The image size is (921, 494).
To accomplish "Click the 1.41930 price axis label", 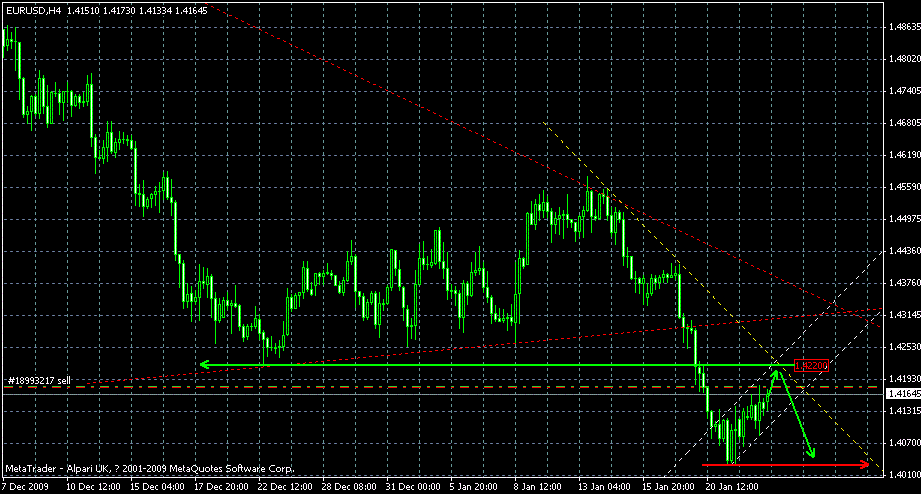I will coord(905,379).
